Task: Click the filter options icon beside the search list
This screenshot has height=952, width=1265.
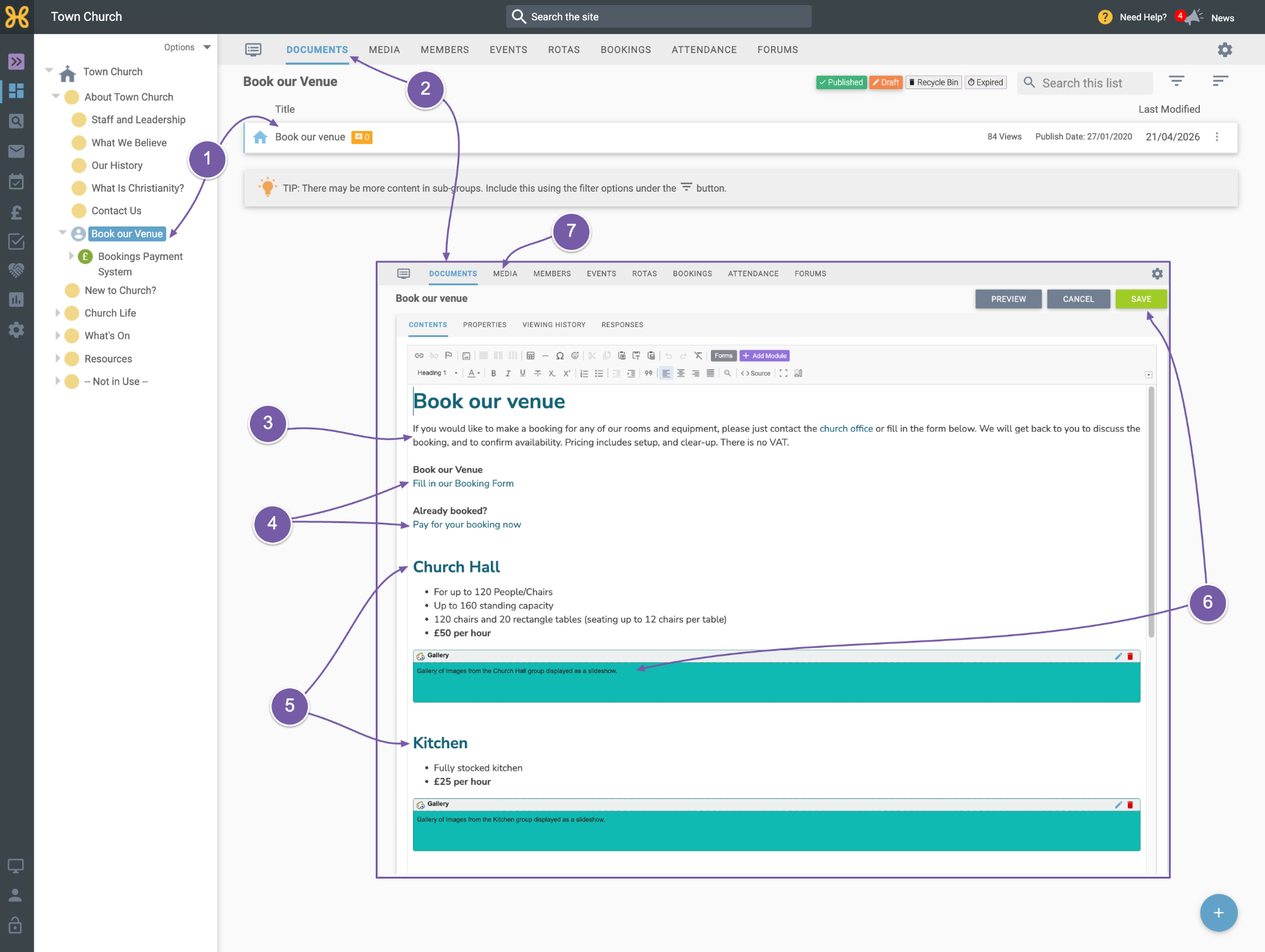Action: coord(1176,81)
